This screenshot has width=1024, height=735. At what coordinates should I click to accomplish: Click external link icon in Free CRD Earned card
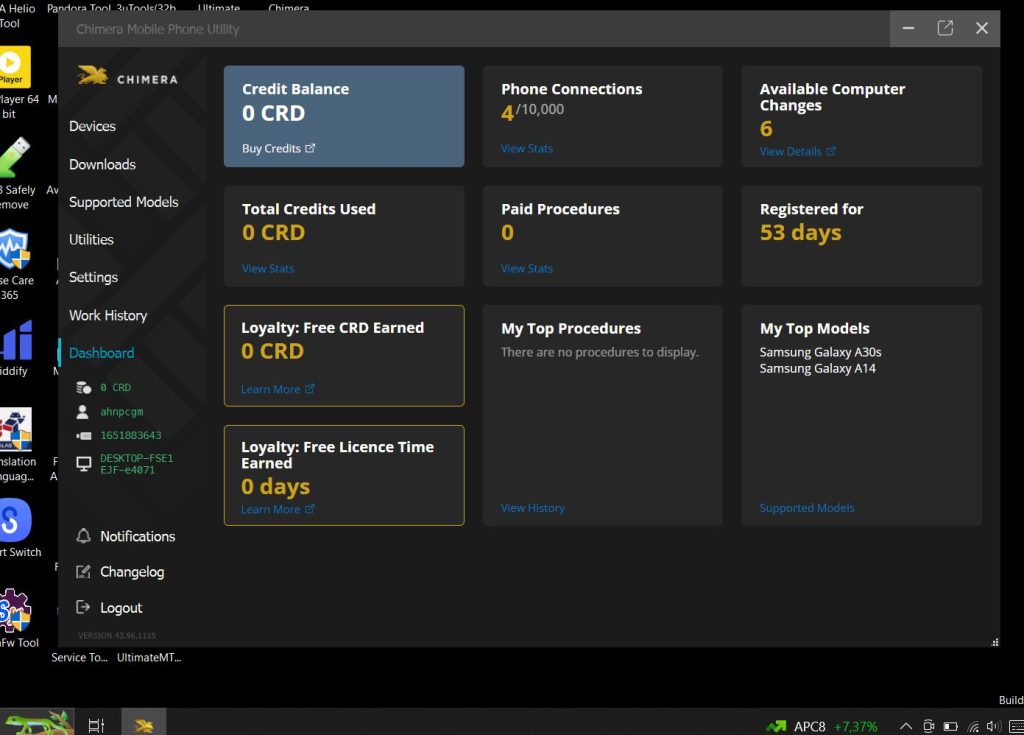pyautogui.click(x=310, y=389)
